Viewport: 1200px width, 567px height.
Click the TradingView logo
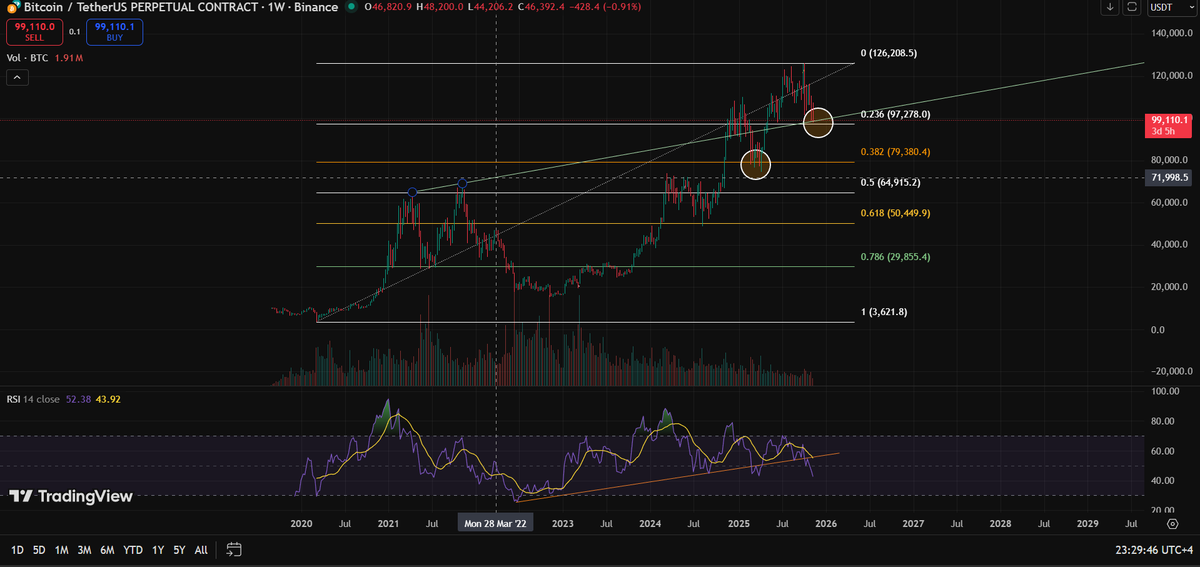[x=71, y=496]
